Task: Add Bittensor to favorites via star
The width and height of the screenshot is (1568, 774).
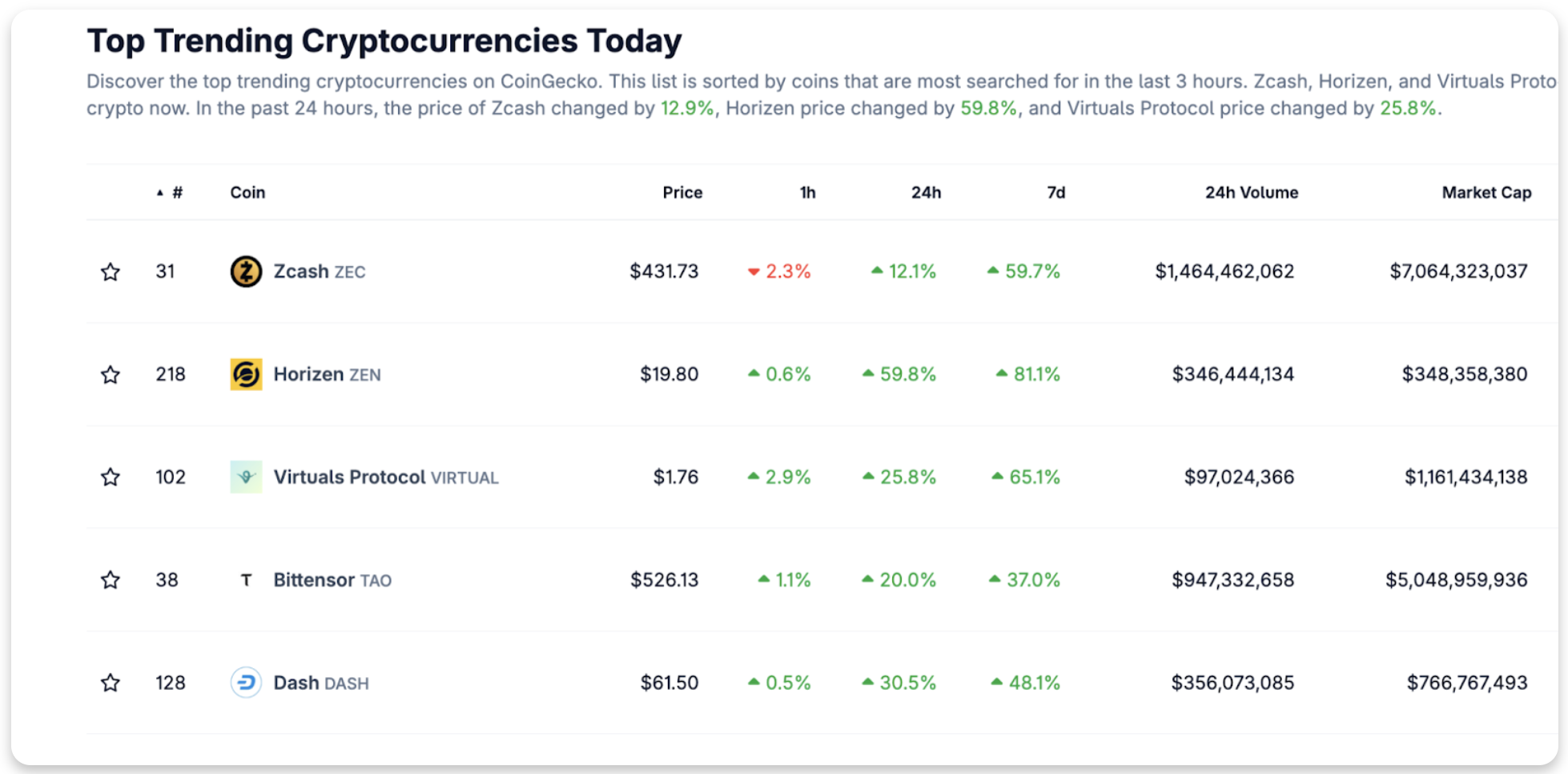Action: (111, 580)
